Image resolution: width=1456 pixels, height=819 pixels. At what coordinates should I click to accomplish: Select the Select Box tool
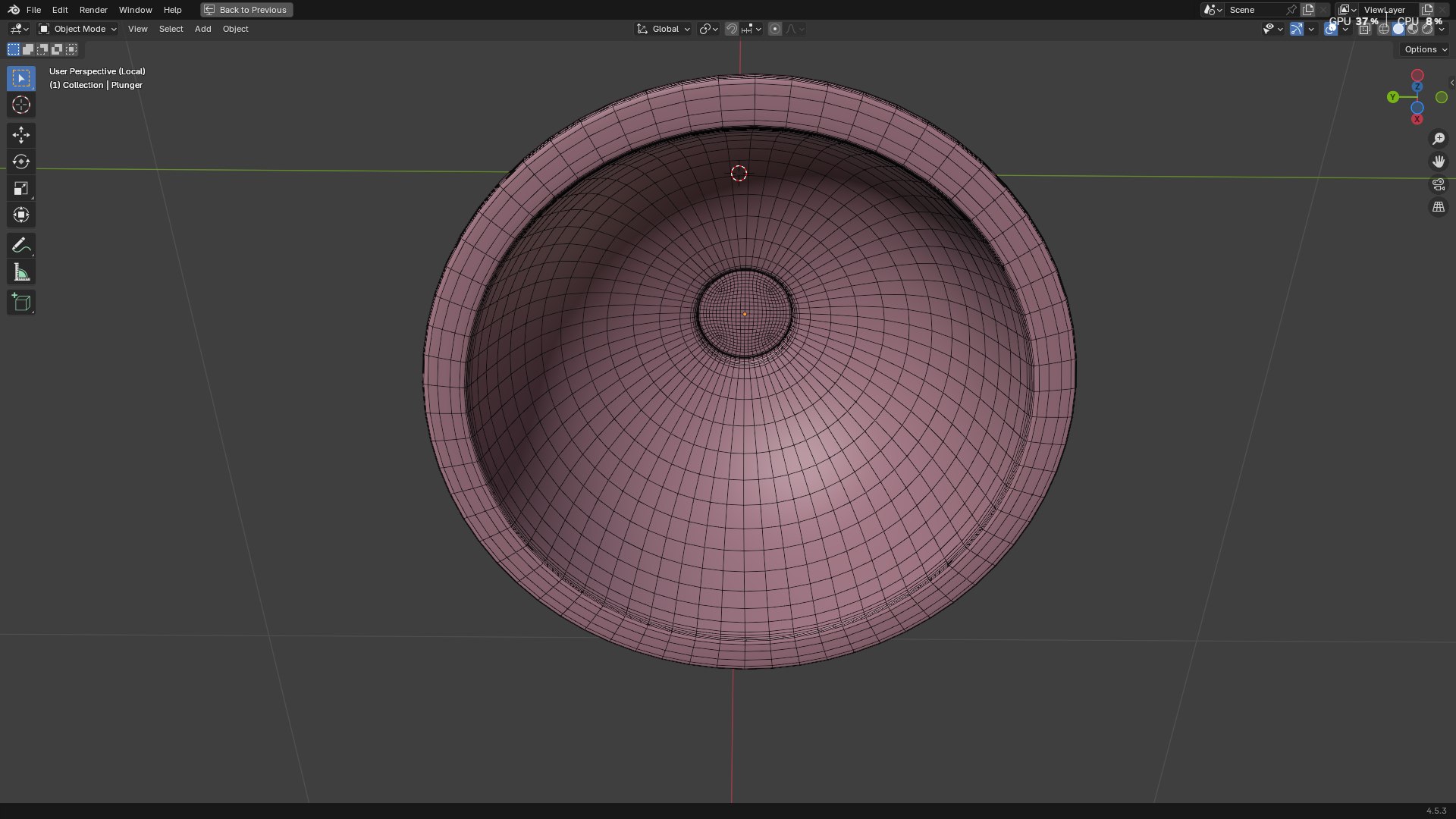click(20, 78)
